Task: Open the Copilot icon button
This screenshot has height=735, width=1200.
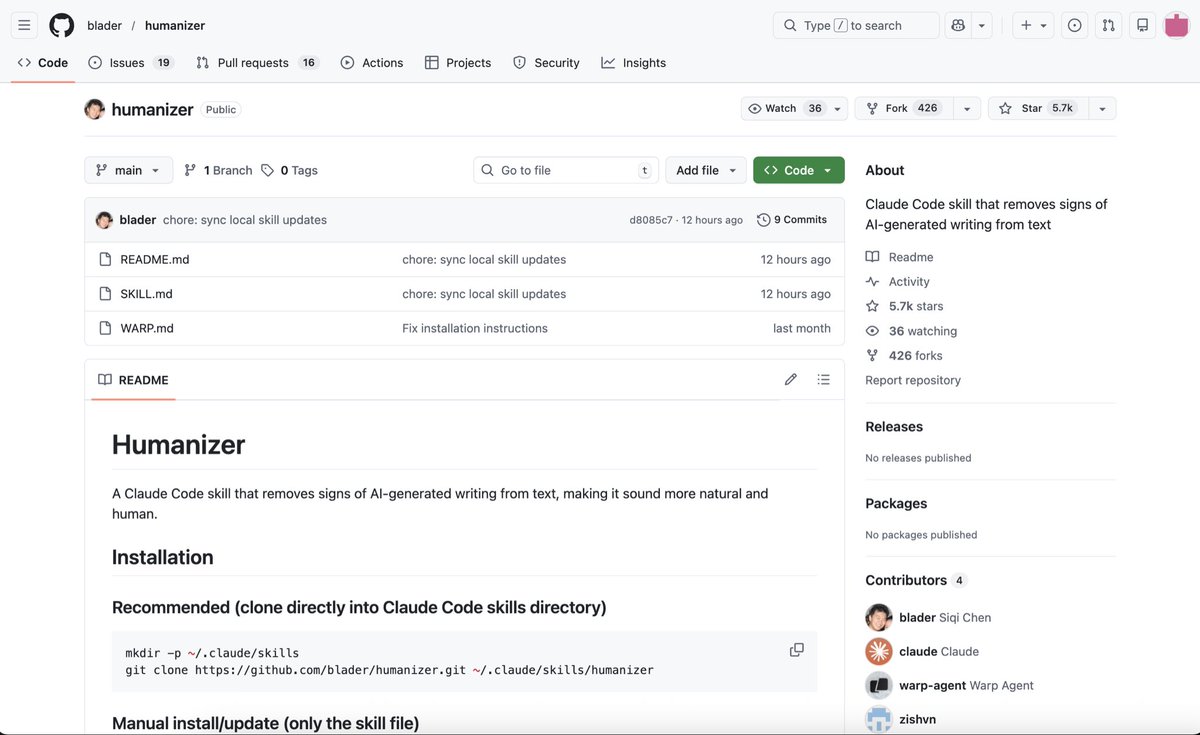Action: click(958, 25)
